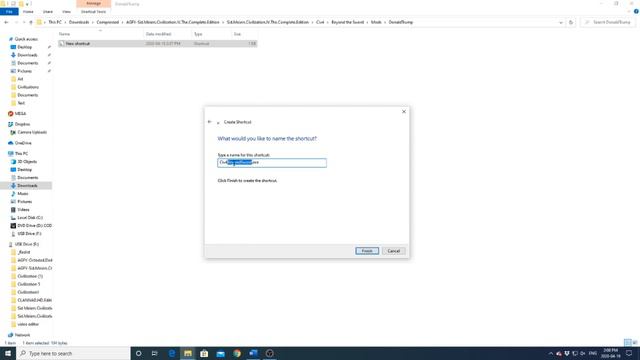The height and width of the screenshot is (360, 640).
Task: Go back using the Create Shortcut dialog arrow
Action: (x=209, y=122)
